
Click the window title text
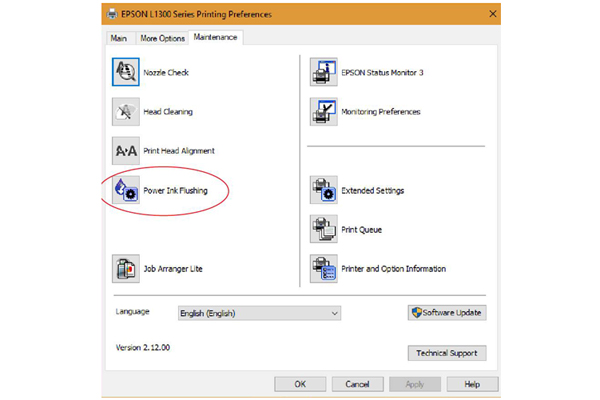point(196,14)
